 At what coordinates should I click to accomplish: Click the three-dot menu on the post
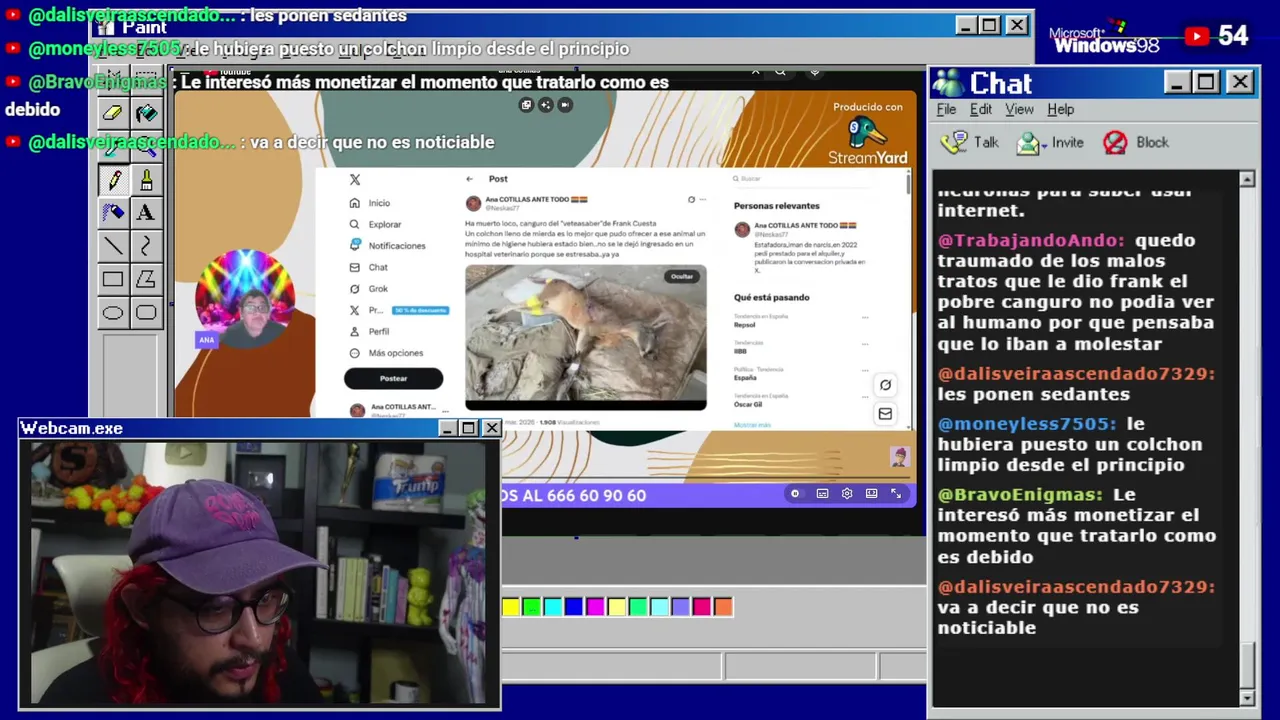click(x=703, y=200)
